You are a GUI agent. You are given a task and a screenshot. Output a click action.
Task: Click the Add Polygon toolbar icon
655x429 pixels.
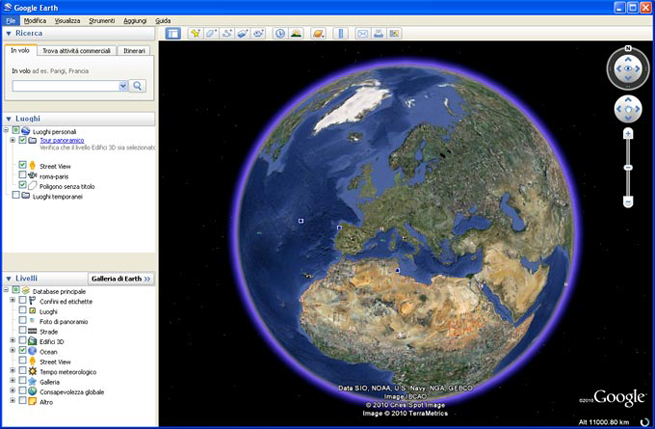[211, 33]
